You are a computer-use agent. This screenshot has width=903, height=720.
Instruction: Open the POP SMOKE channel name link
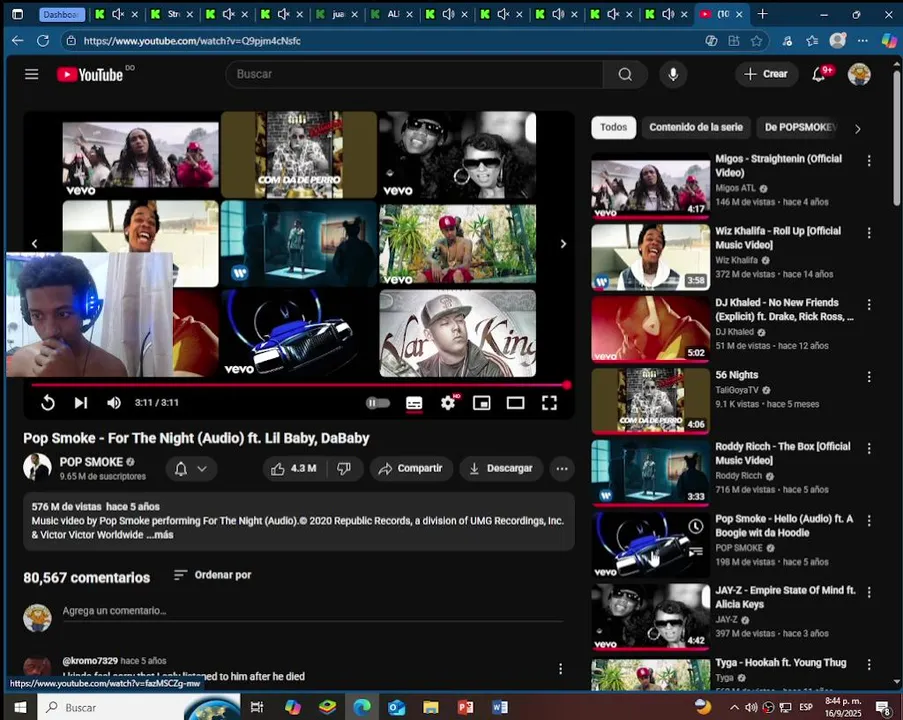(91, 462)
